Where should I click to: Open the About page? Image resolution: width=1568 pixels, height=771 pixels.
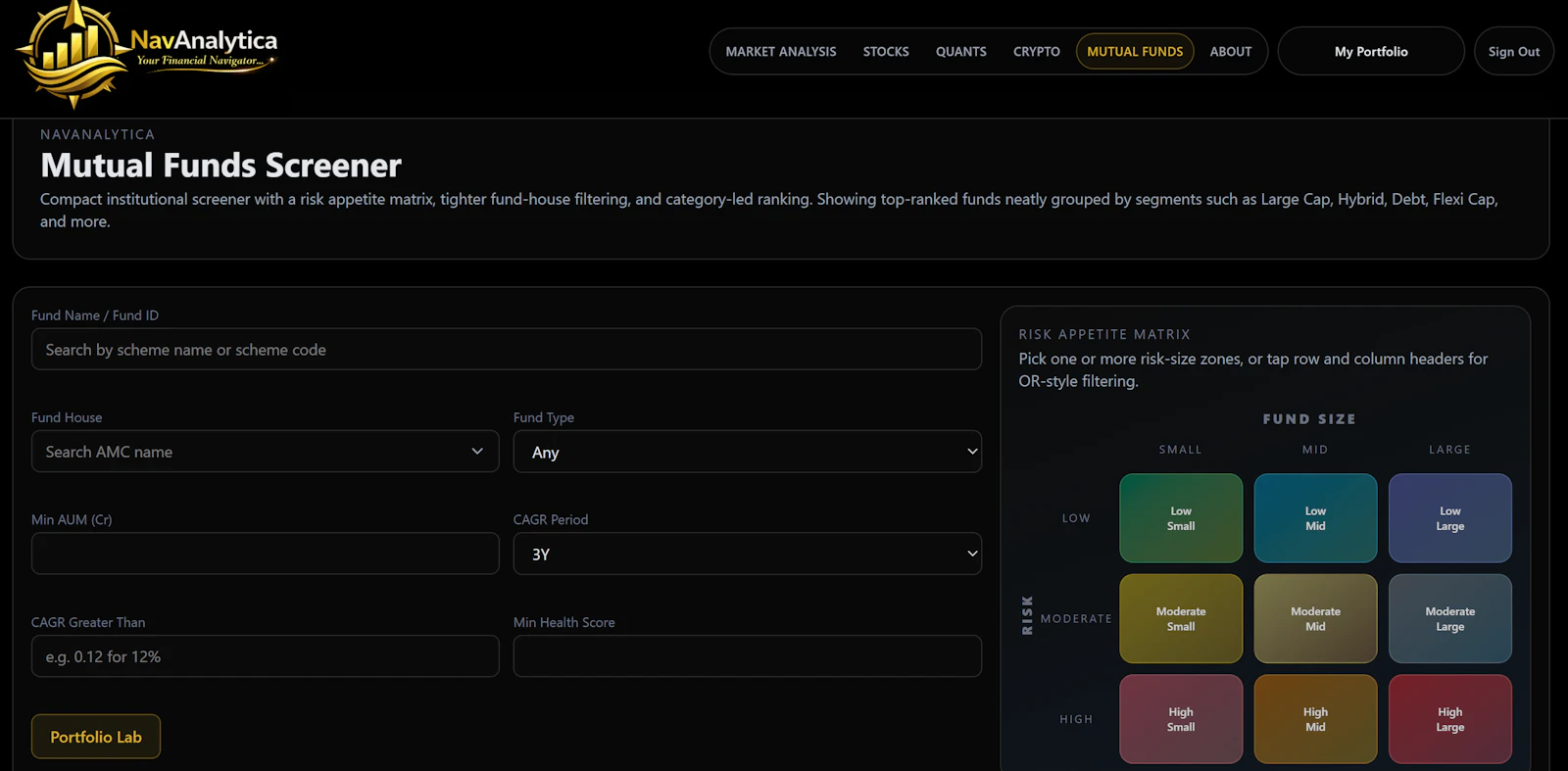tap(1231, 52)
